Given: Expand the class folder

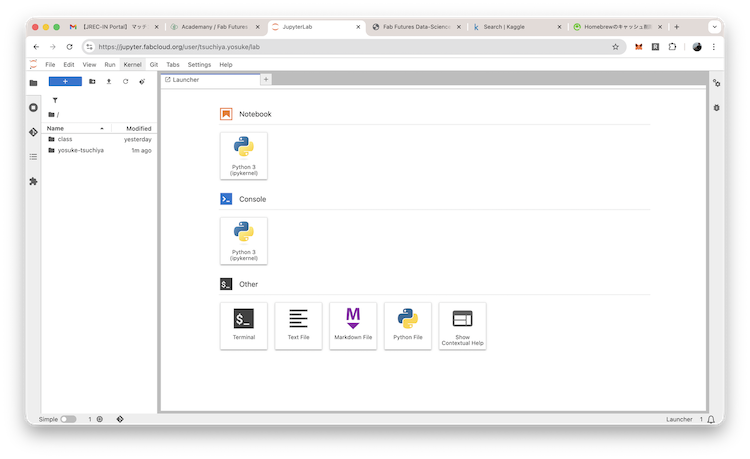Looking at the screenshot, I should pos(65,139).
